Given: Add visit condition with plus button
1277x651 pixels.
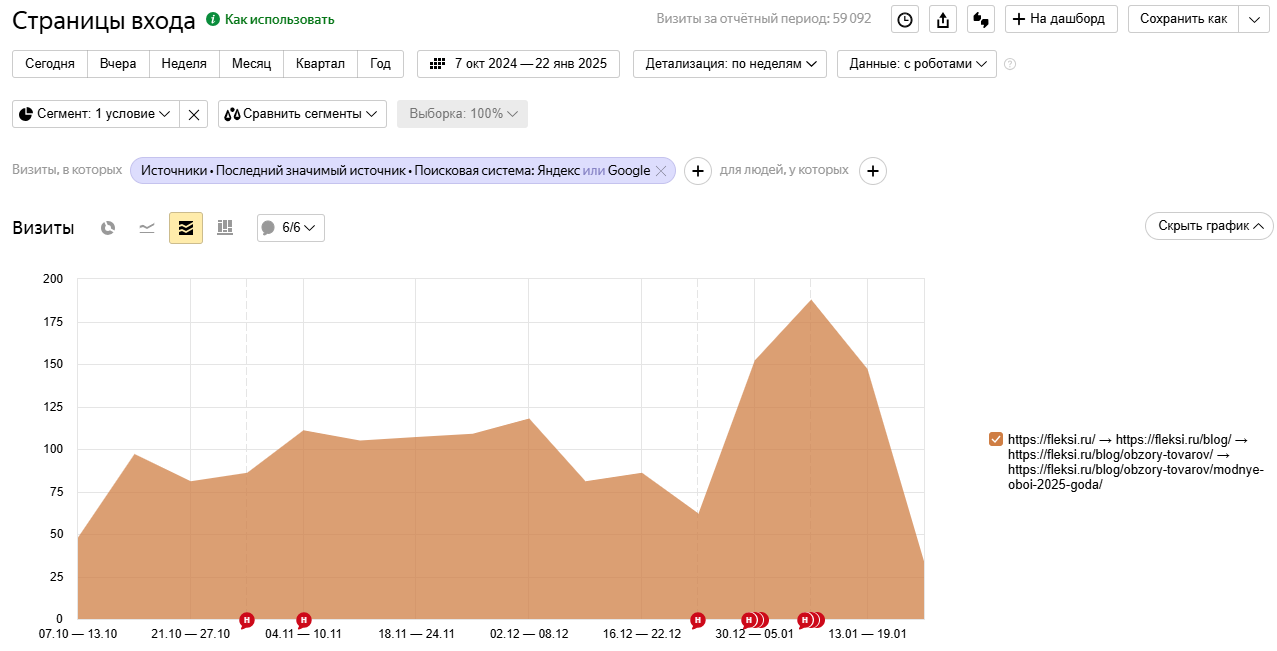Looking at the screenshot, I should tap(697, 171).
